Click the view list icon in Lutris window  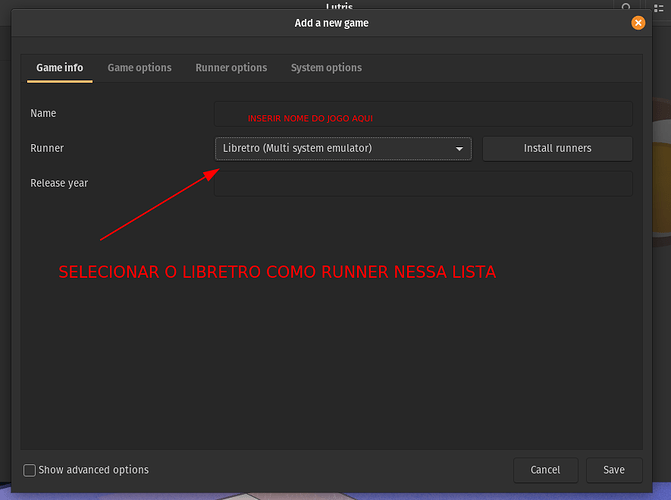pyautogui.click(x=659, y=8)
